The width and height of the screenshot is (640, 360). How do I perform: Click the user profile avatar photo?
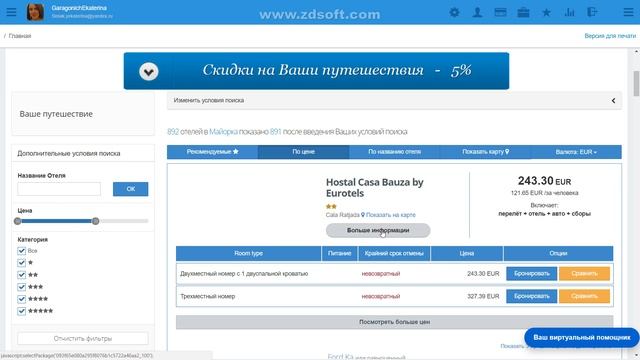click(x=35, y=12)
